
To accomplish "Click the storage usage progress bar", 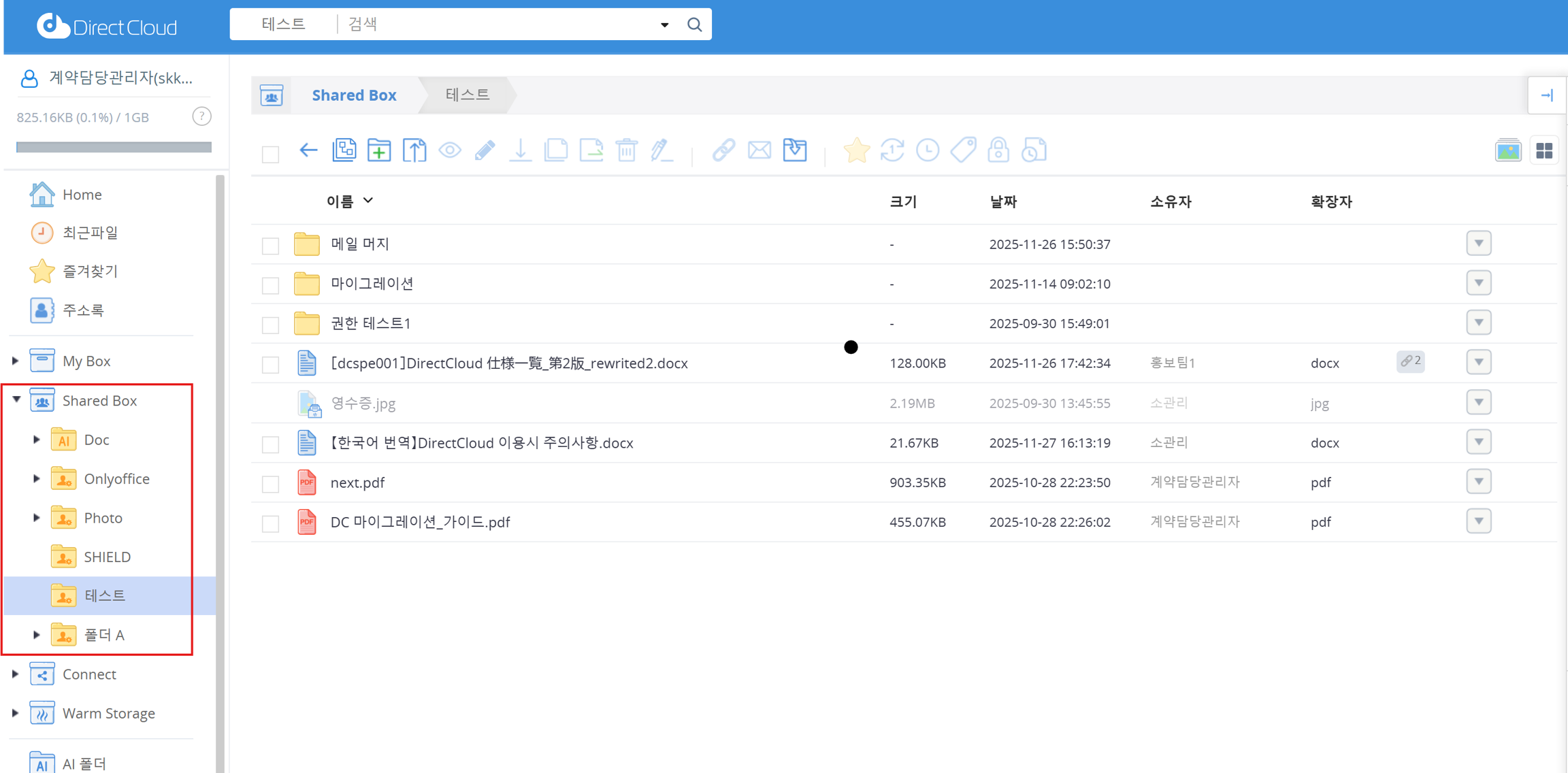I will pyautogui.click(x=114, y=147).
